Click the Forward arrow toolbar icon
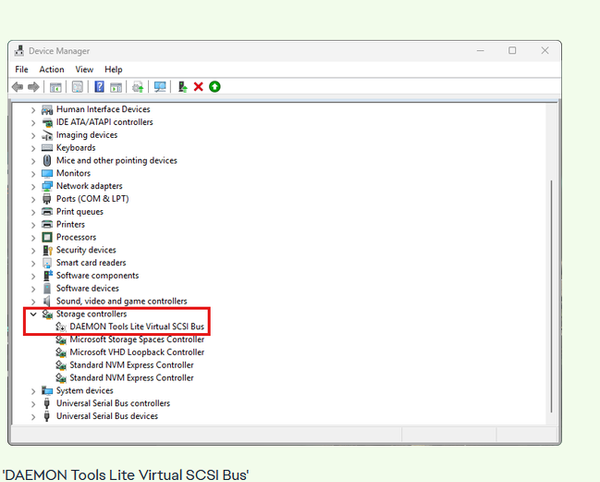The image size is (600, 482). point(33,87)
